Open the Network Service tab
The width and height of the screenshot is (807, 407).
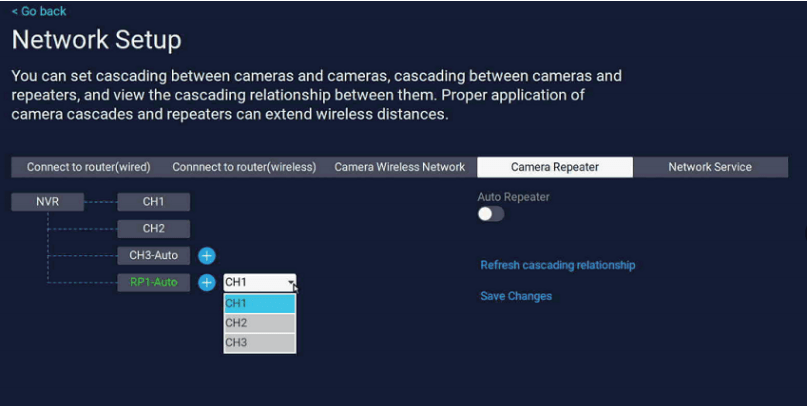tap(710, 167)
